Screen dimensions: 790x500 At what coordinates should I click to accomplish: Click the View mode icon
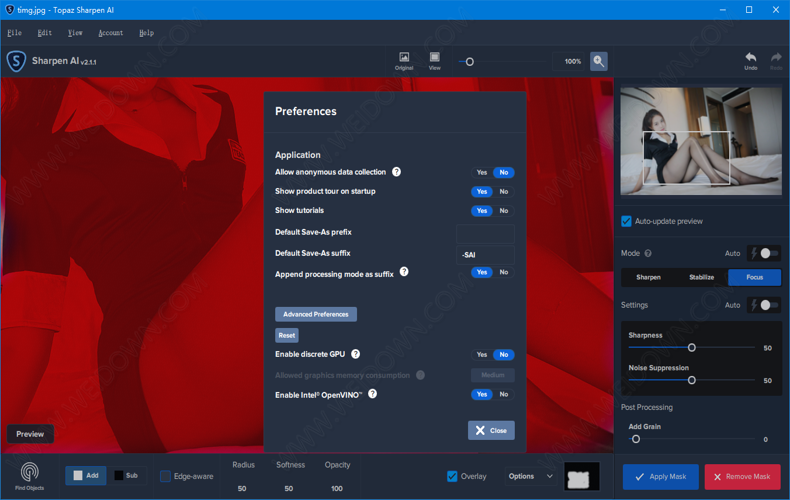coord(434,60)
